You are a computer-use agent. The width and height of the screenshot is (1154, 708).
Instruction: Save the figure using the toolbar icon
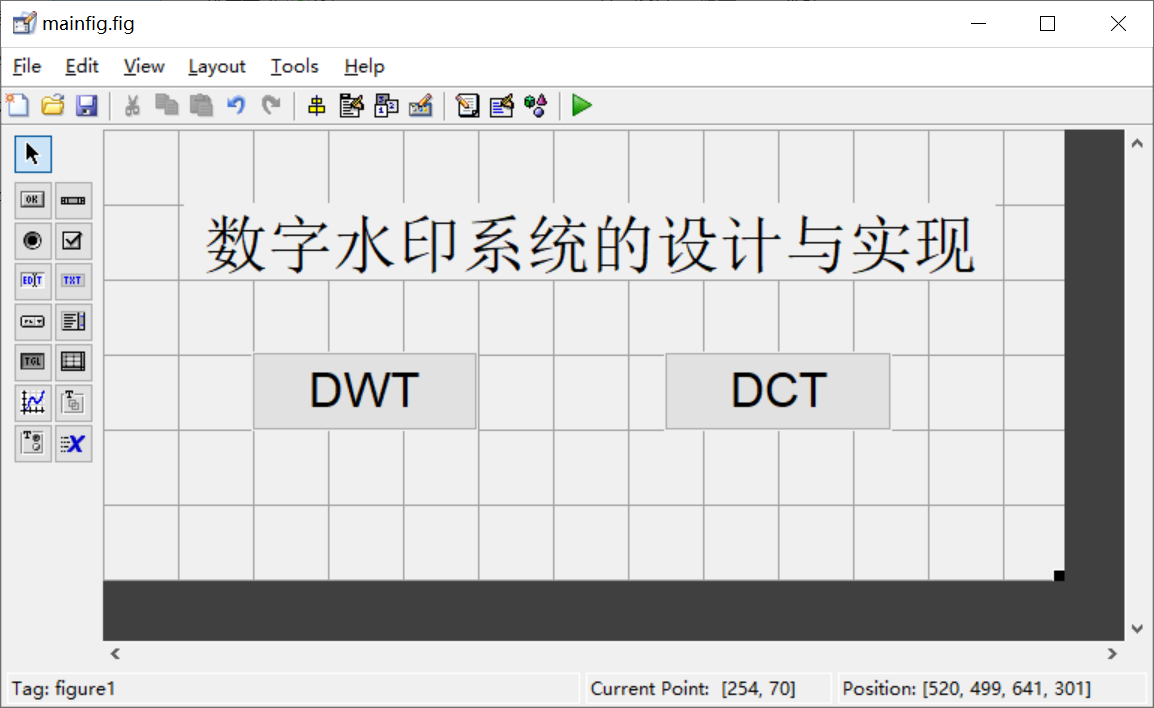coord(87,105)
